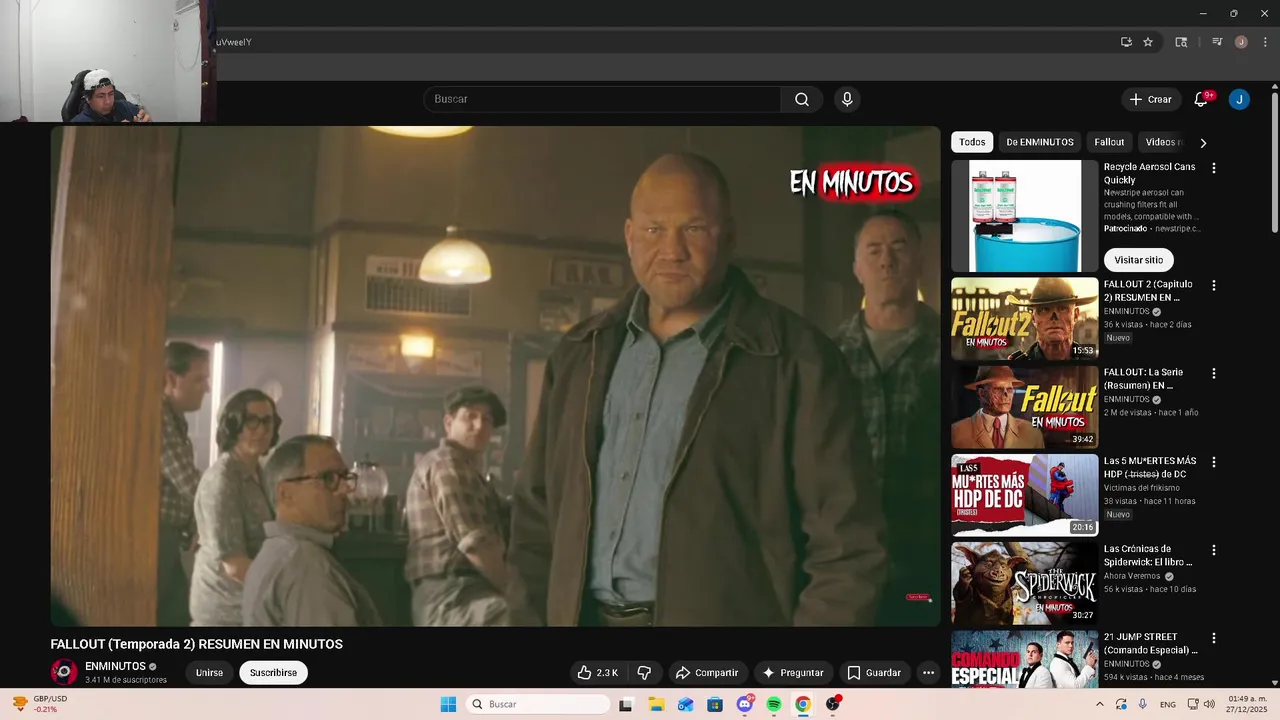Click the text 3.41 M de suscriptores

(126, 680)
